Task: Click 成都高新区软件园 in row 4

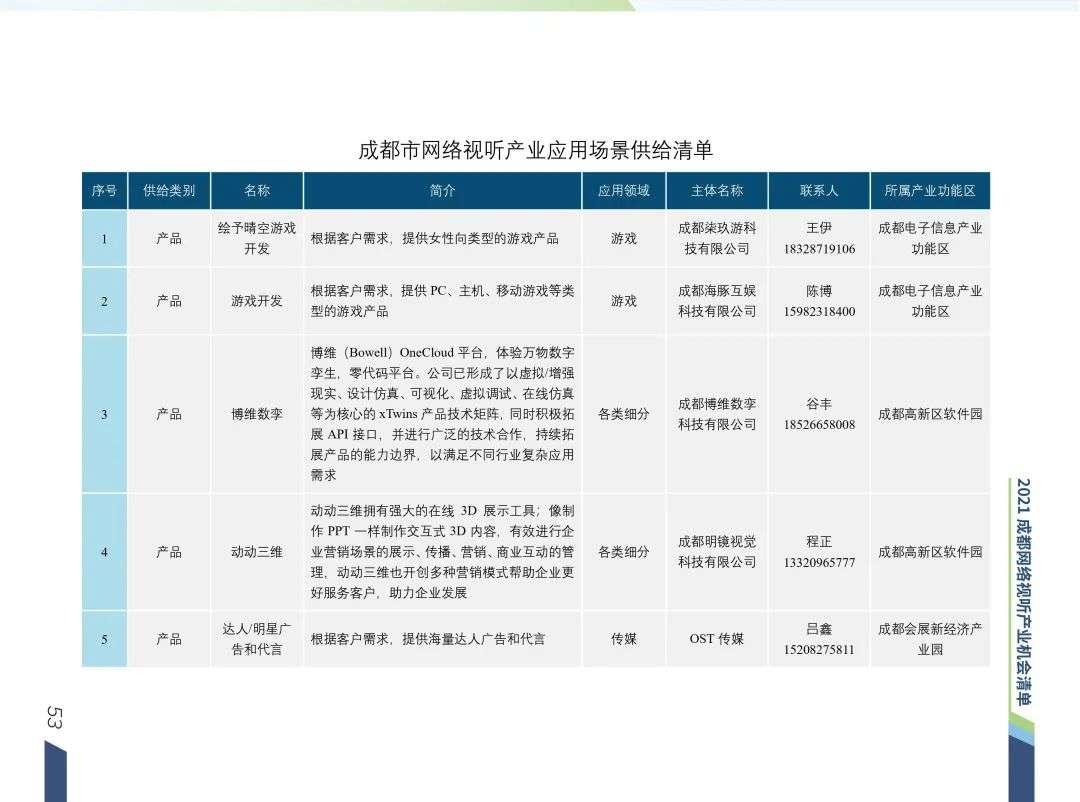Action: click(930, 552)
